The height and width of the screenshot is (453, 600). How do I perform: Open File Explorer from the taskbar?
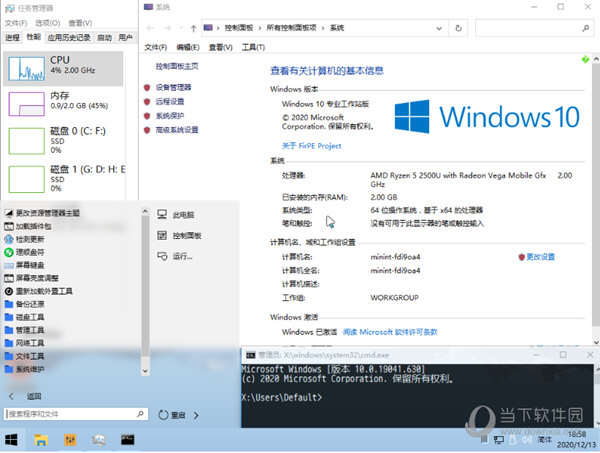[41, 440]
